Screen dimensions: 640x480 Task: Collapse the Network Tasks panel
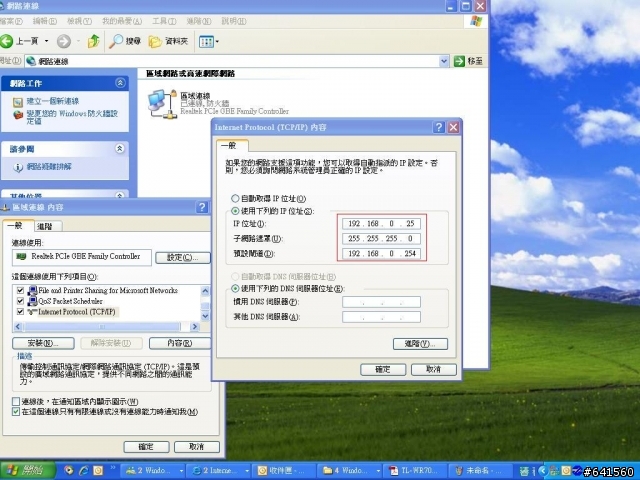pyautogui.click(x=120, y=83)
